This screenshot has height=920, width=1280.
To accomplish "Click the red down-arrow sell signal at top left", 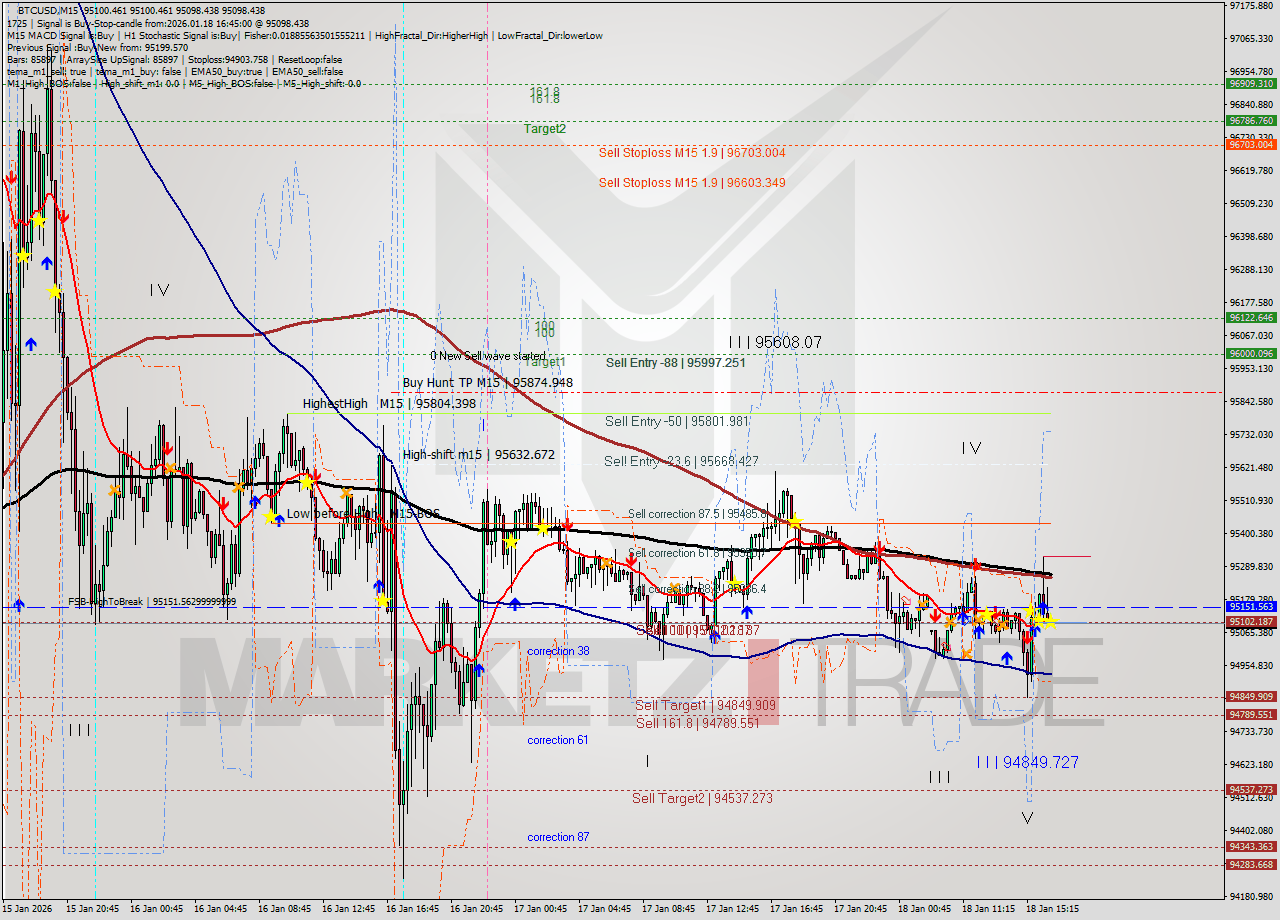I will click(10, 176).
